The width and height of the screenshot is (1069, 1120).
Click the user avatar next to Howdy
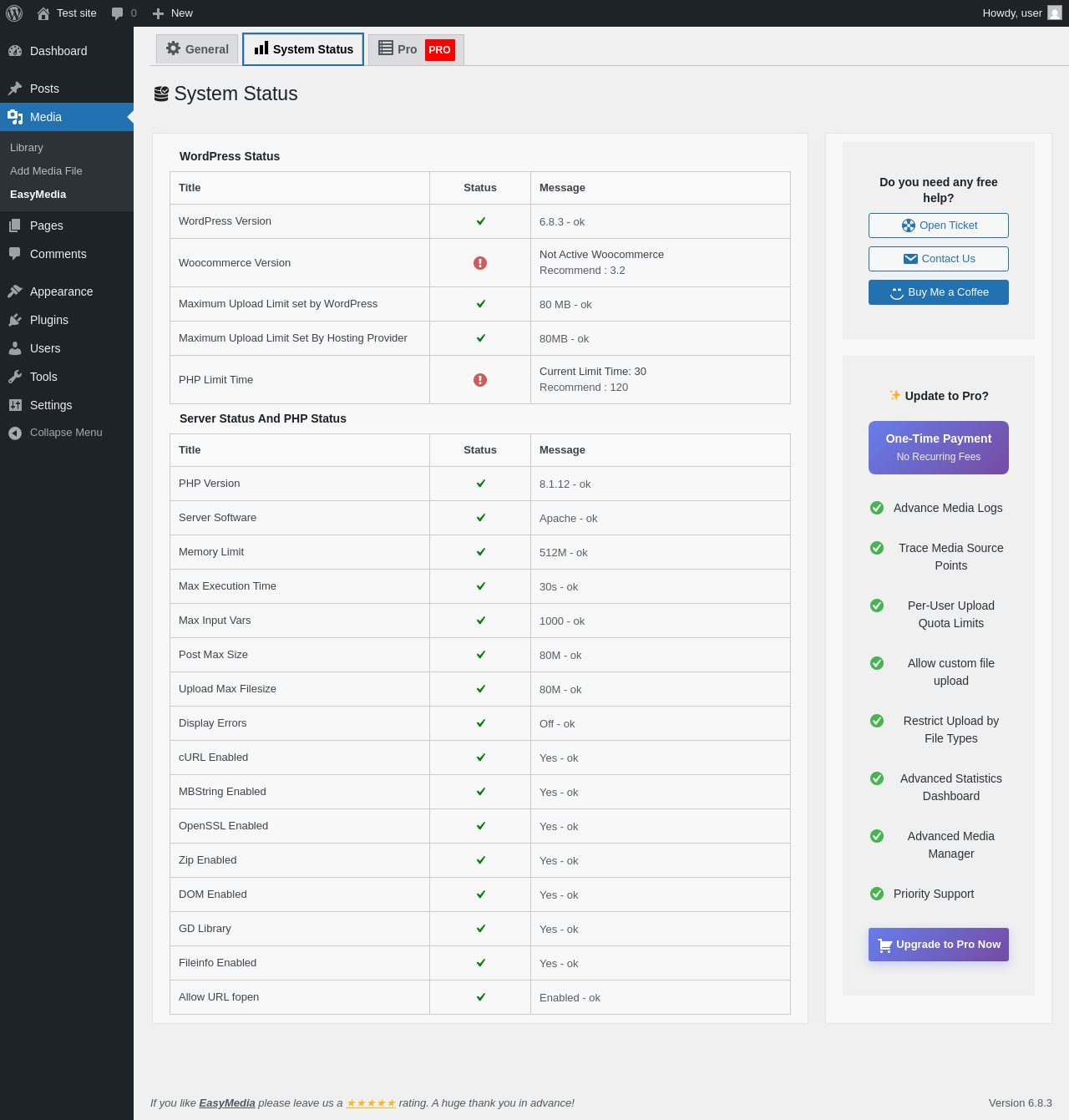pos(1055,13)
